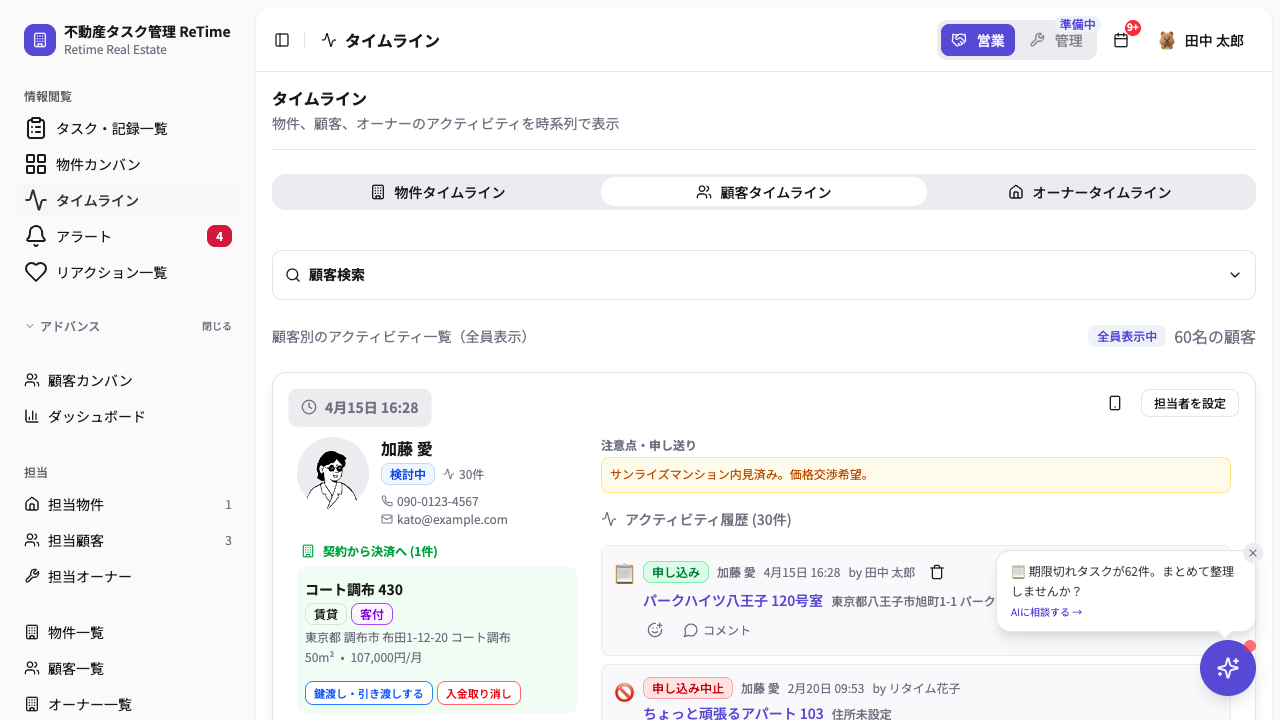
Task: Click the red alert count badge 4
Action: coord(219,236)
